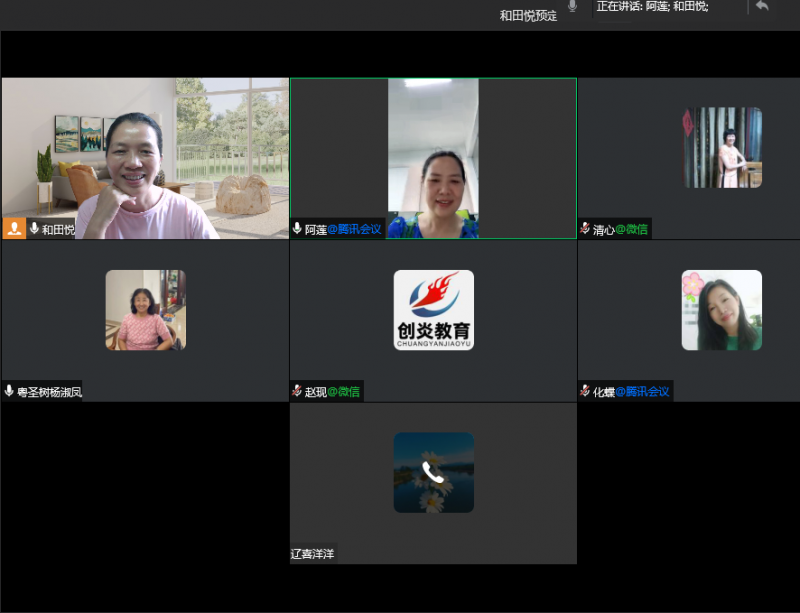Click the back arrow icon at top right

click(x=762, y=7)
